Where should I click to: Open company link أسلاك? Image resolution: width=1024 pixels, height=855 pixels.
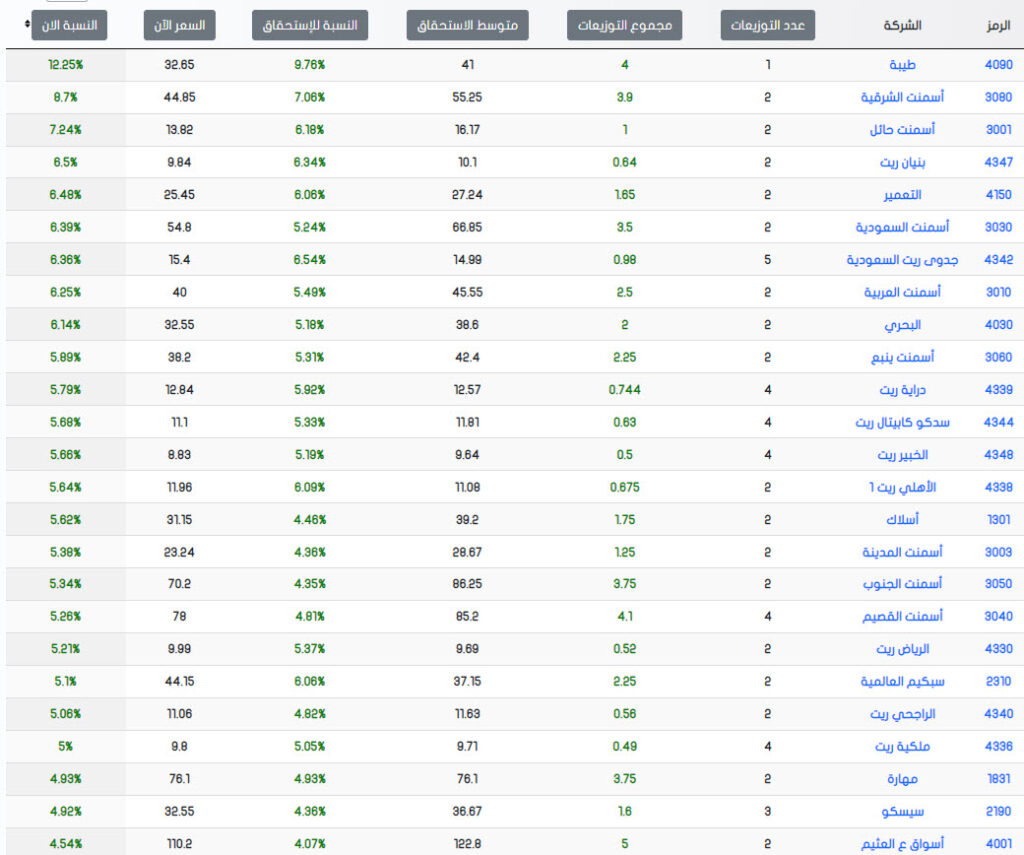point(903,520)
